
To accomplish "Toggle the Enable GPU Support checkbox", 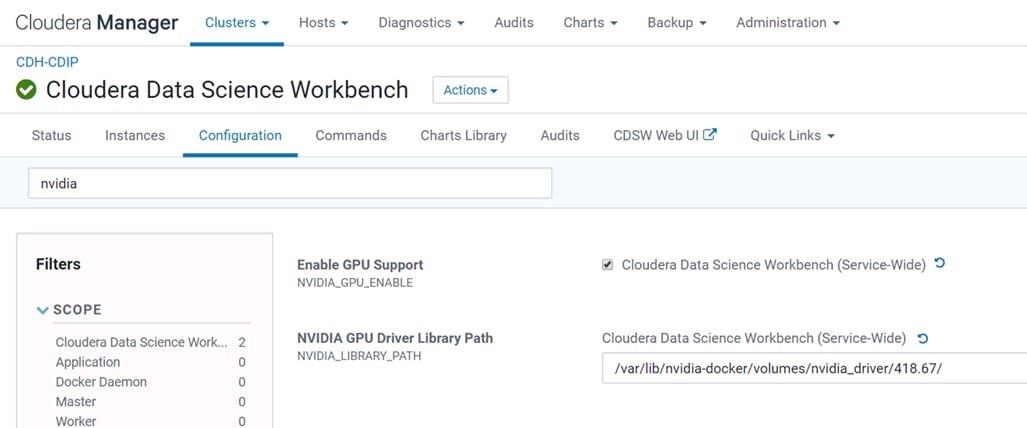I will 608,265.
